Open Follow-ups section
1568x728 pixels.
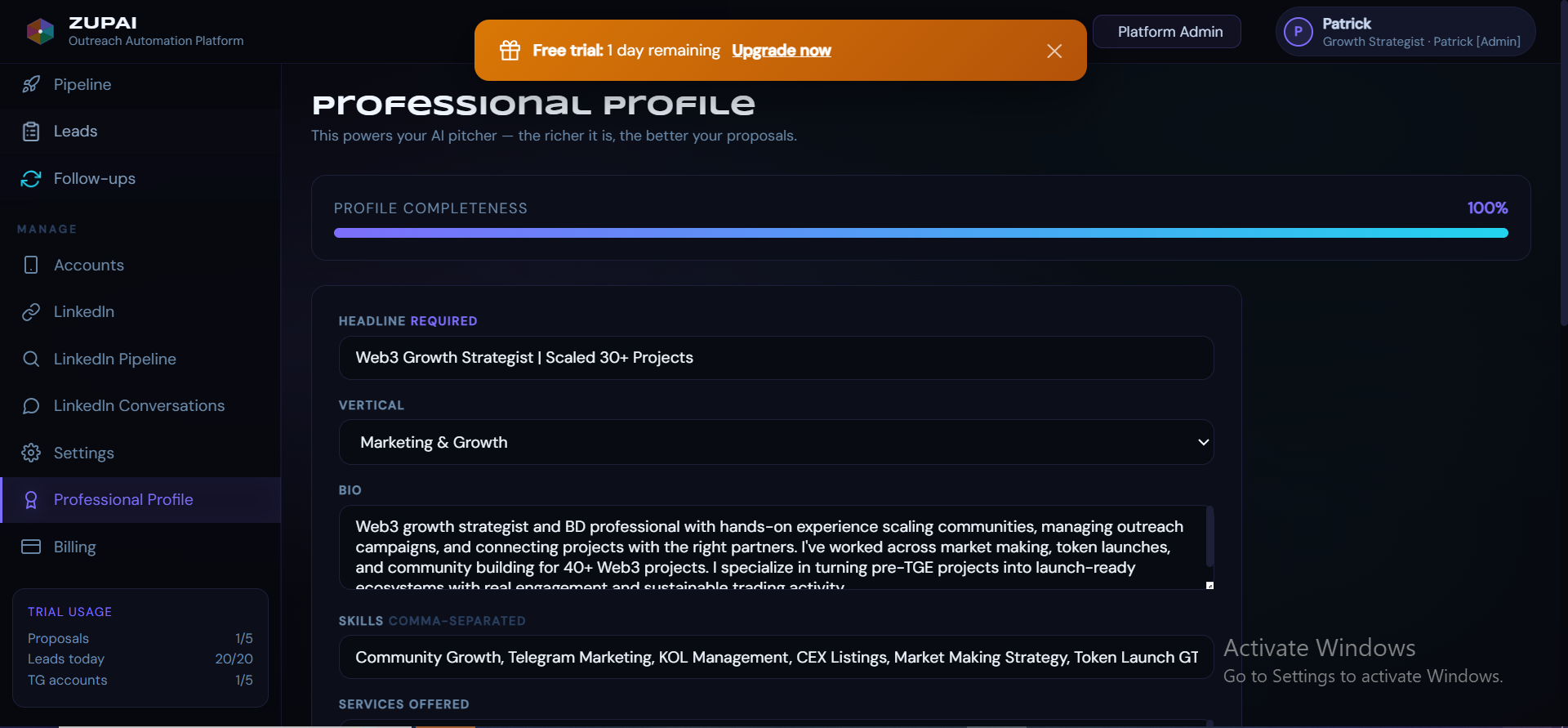140,179
